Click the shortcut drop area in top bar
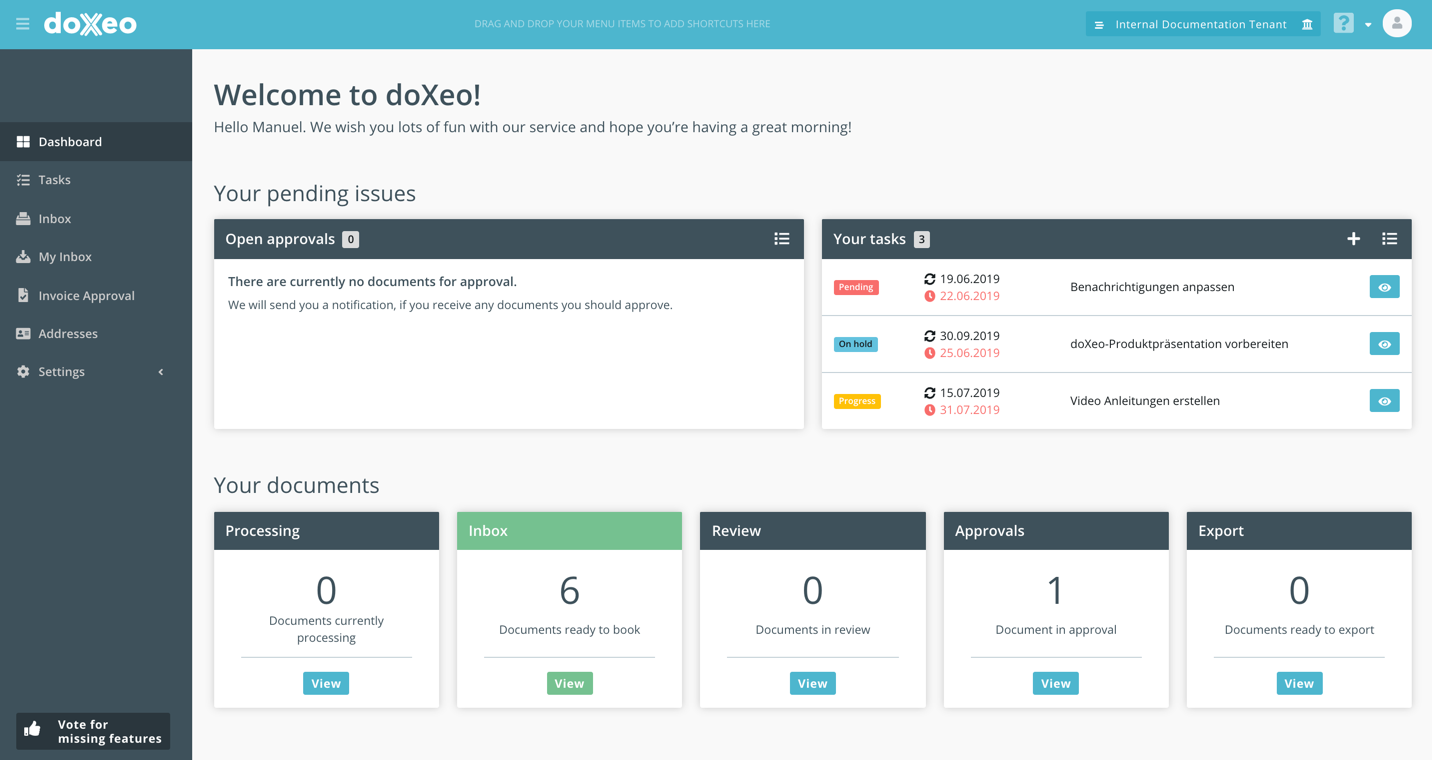The width and height of the screenshot is (1432, 760). [x=622, y=24]
